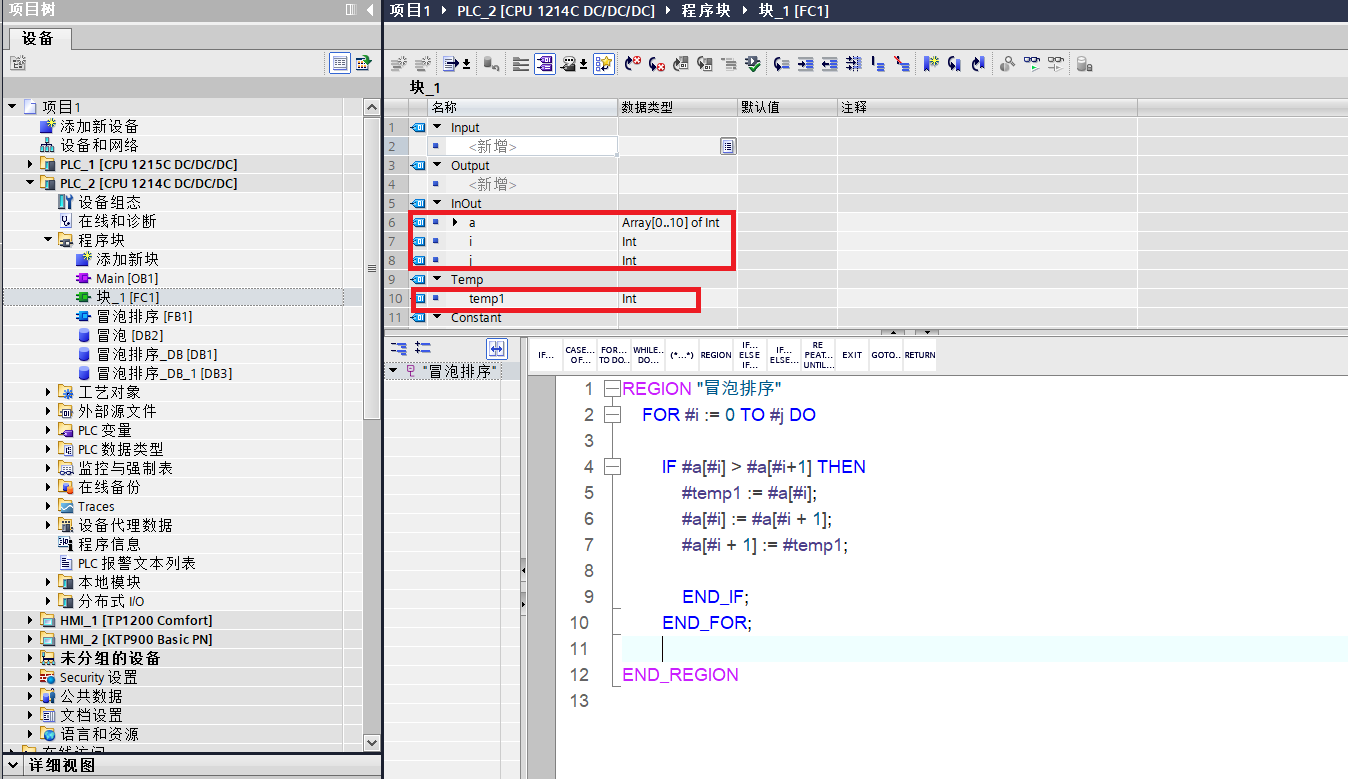The image size is (1348, 779).
Task: Click 程序块 in the breadcrumb path
Action: point(706,10)
